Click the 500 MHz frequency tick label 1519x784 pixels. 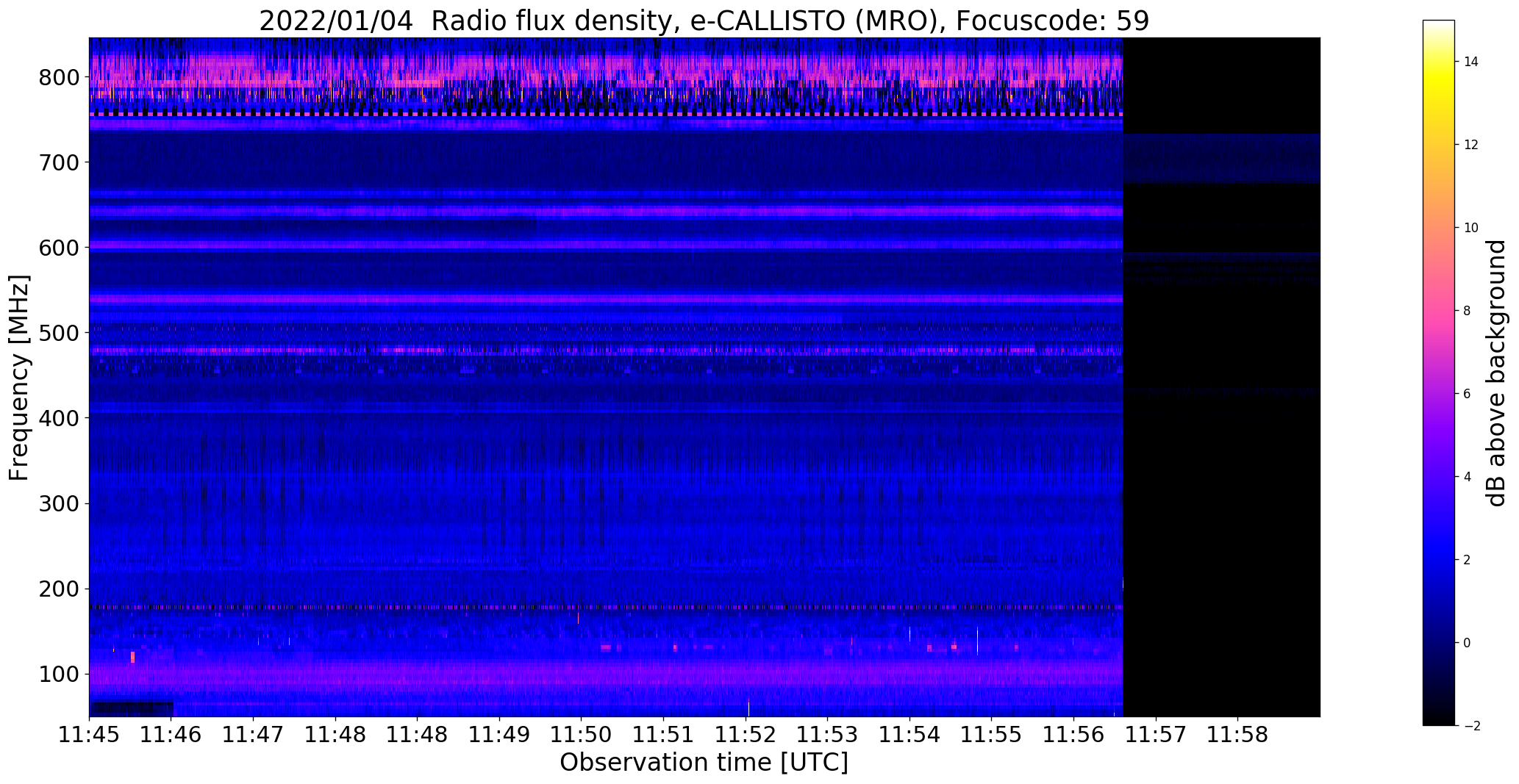tap(58, 333)
